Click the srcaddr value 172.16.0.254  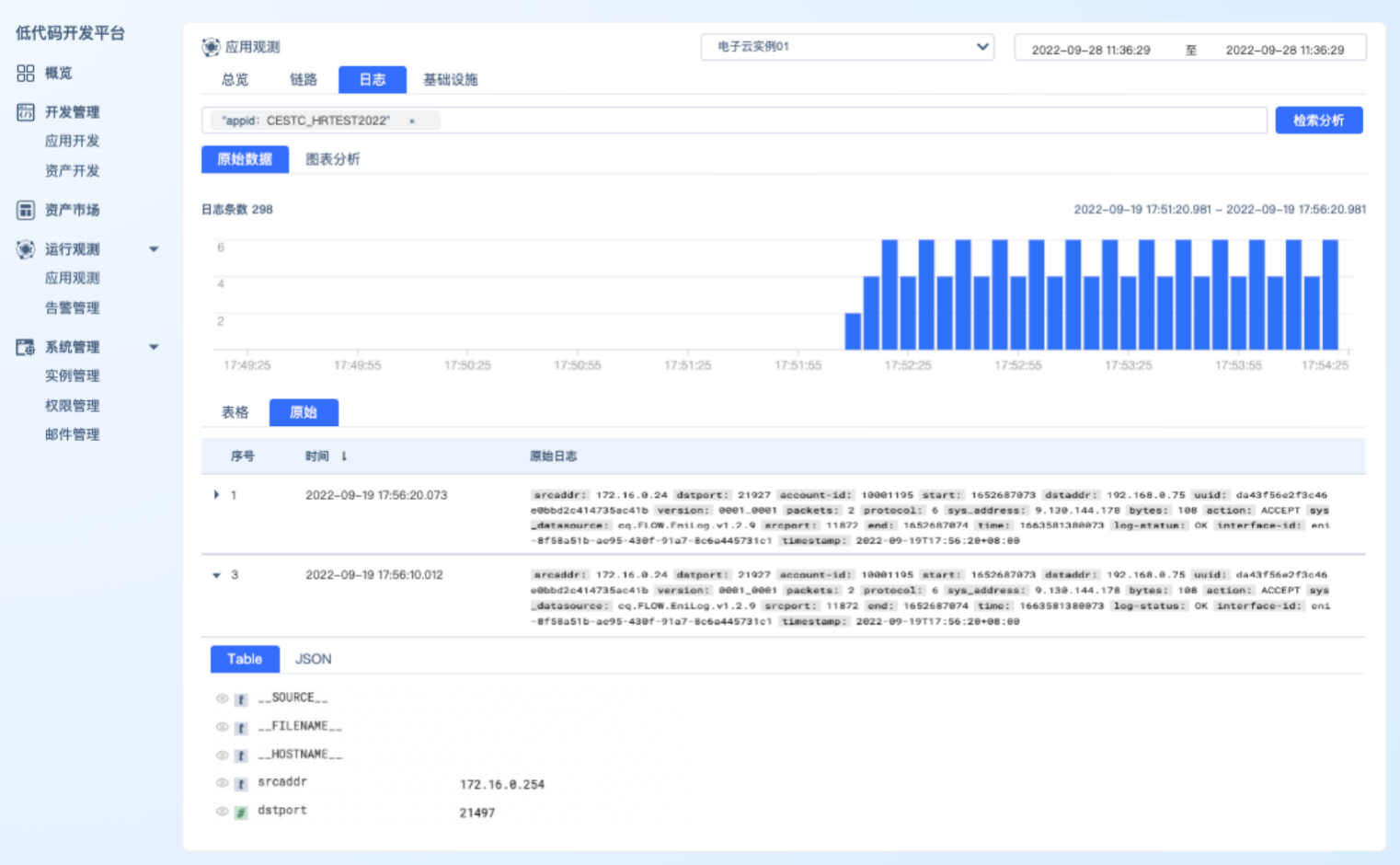pyautogui.click(x=502, y=785)
